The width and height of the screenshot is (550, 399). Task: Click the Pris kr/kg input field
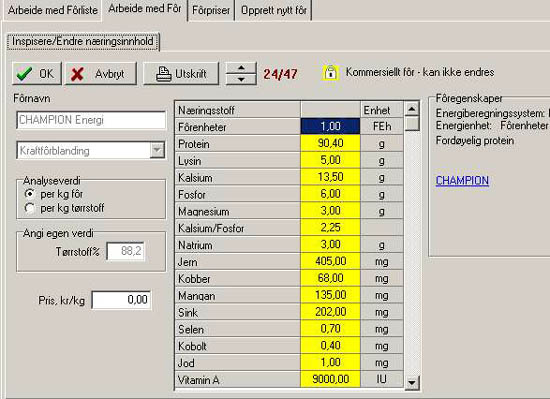pyautogui.click(x=121, y=300)
